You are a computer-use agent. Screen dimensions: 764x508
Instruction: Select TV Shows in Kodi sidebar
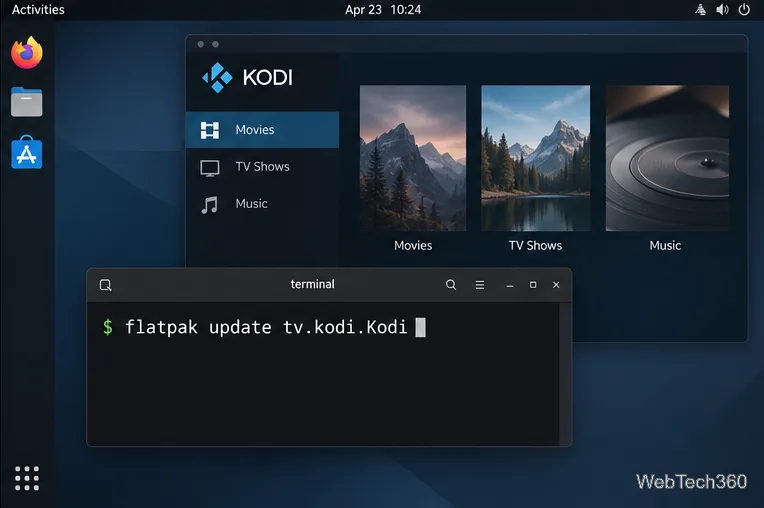[x=262, y=167]
